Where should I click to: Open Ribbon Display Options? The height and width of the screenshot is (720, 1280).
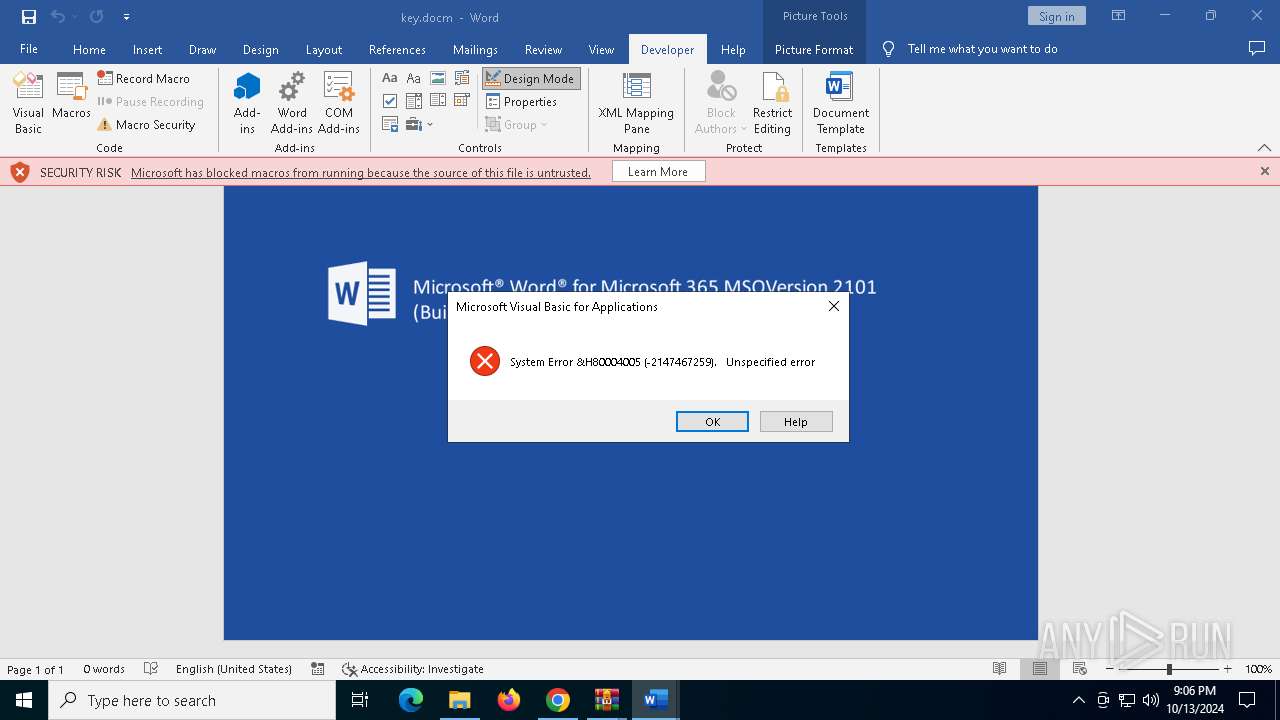(x=1118, y=16)
